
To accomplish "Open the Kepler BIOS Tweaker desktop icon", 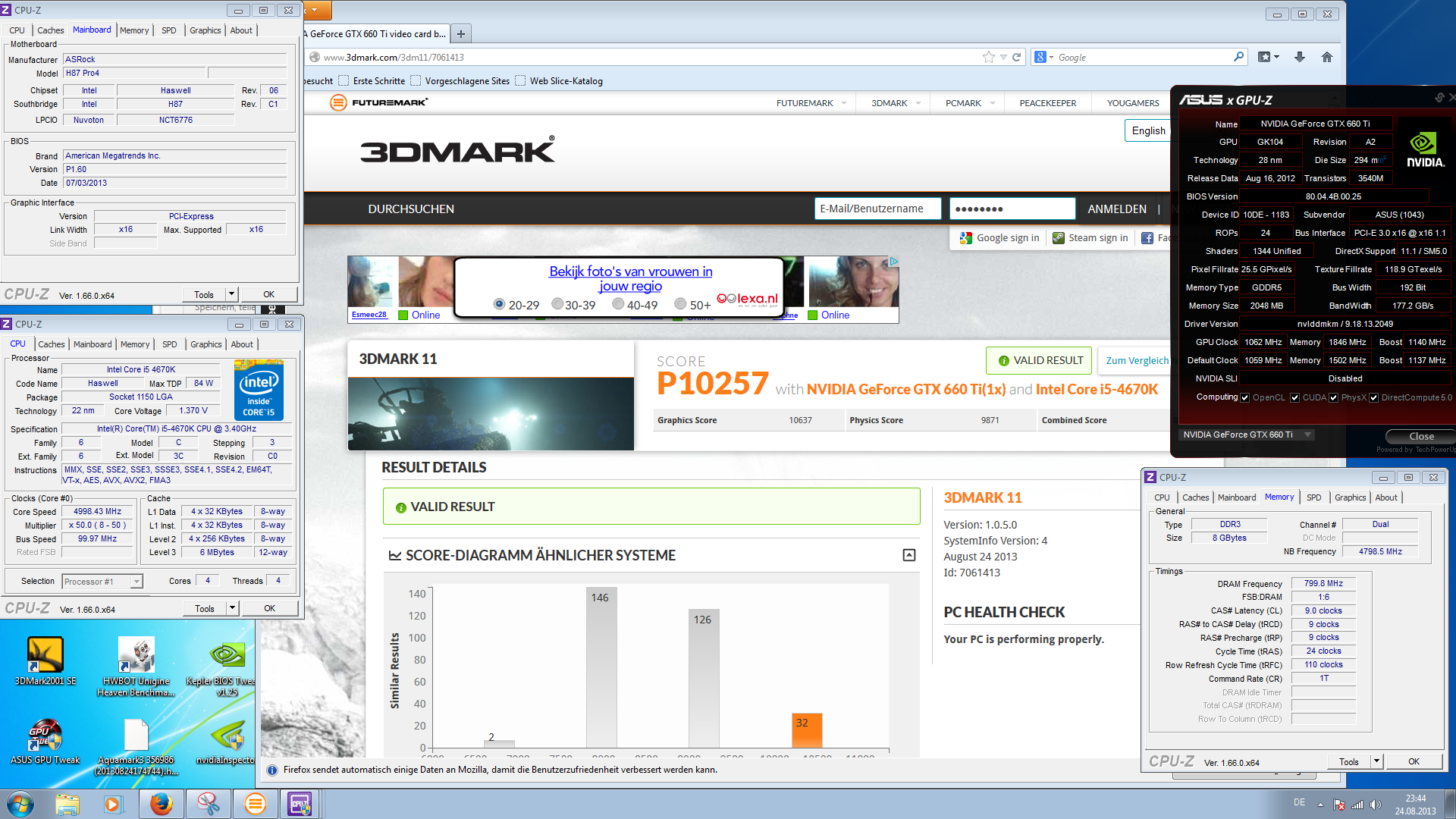I will click(x=226, y=669).
